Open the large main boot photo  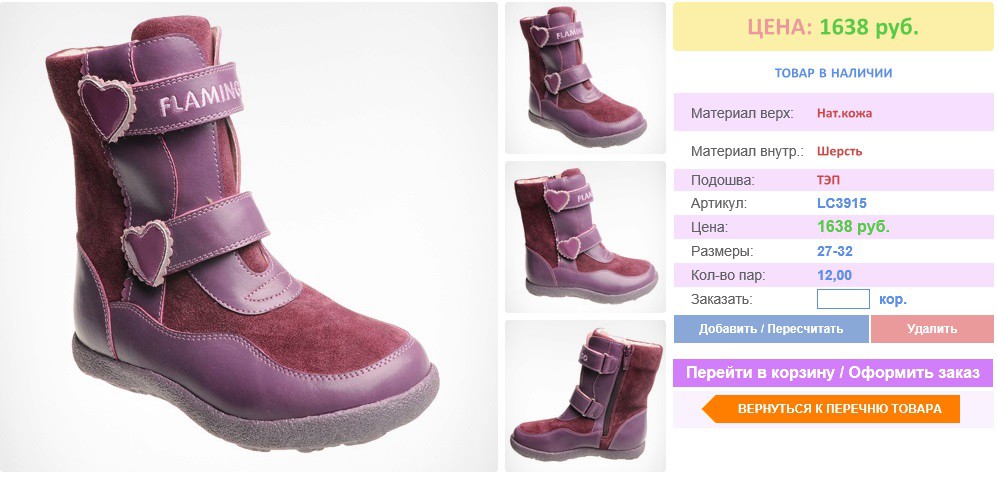[249, 237]
